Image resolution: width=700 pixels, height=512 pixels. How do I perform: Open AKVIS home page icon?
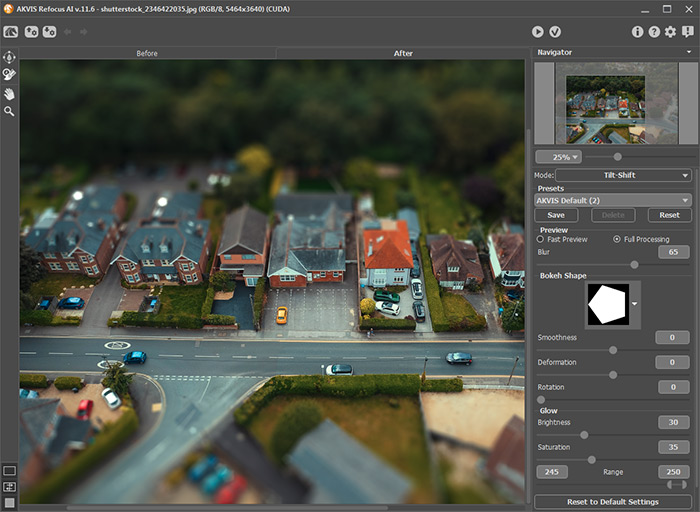(x=11, y=32)
